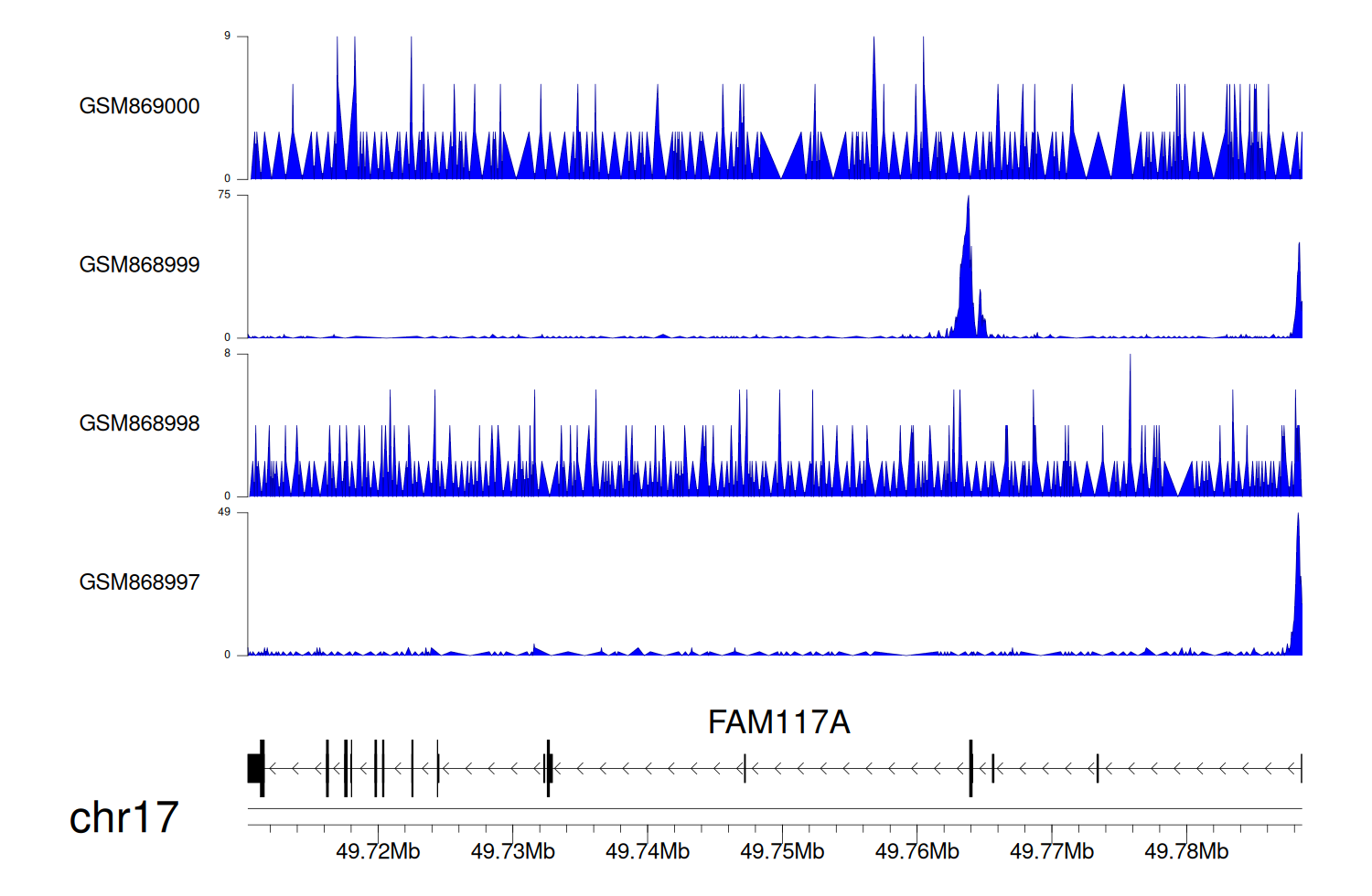Click the GSM869000 track label
This screenshot has height=896, width=1372.
[x=139, y=106]
